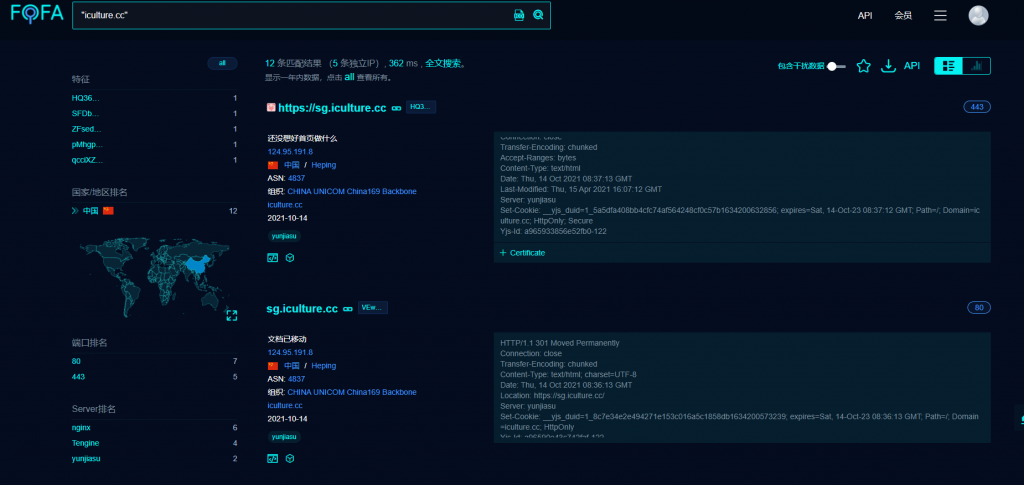Switch to the list view icon
Screen dimensions: 1024x485
[x=949, y=66]
